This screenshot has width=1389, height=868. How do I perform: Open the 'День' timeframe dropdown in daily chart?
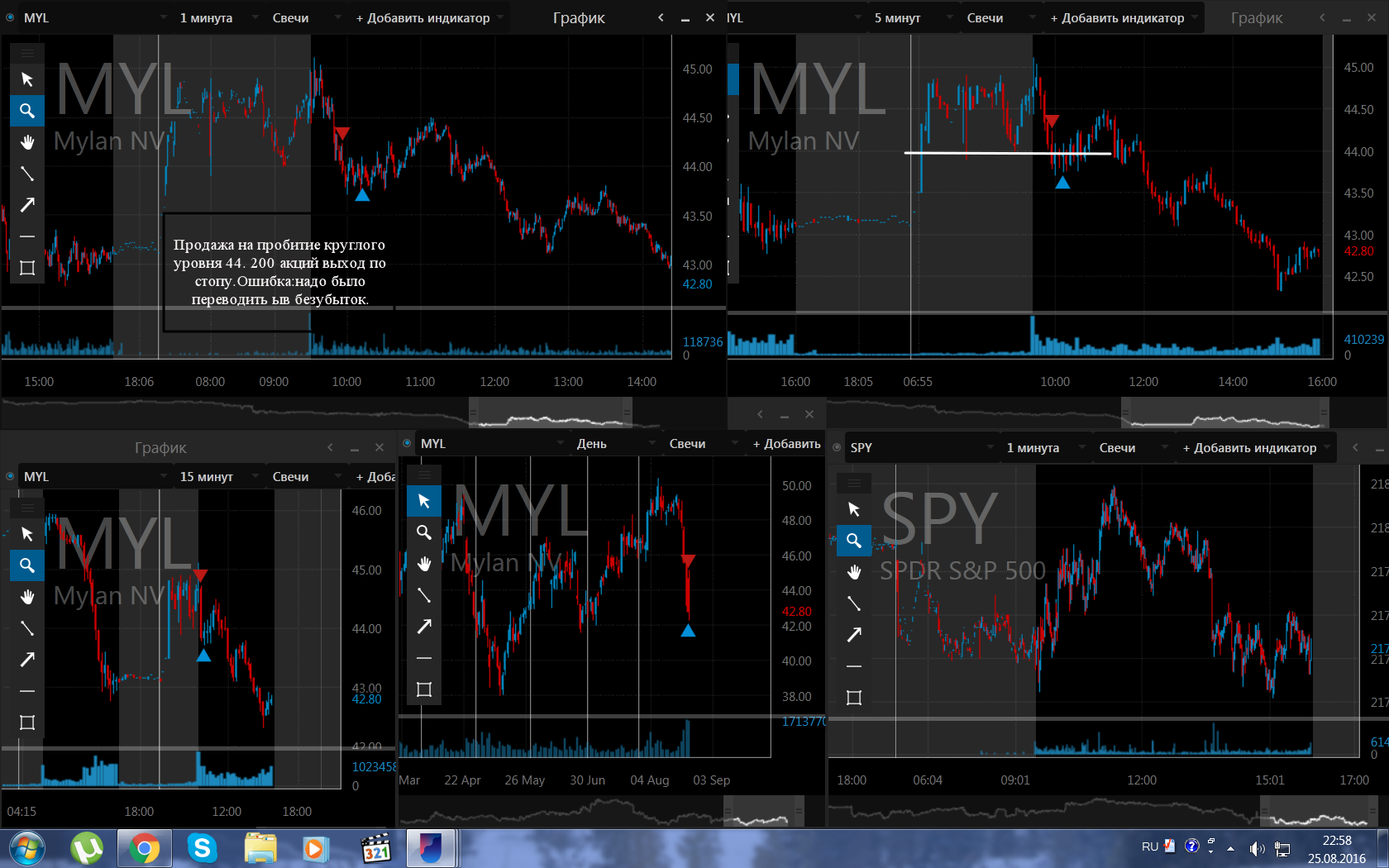click(x=614, y=443)
